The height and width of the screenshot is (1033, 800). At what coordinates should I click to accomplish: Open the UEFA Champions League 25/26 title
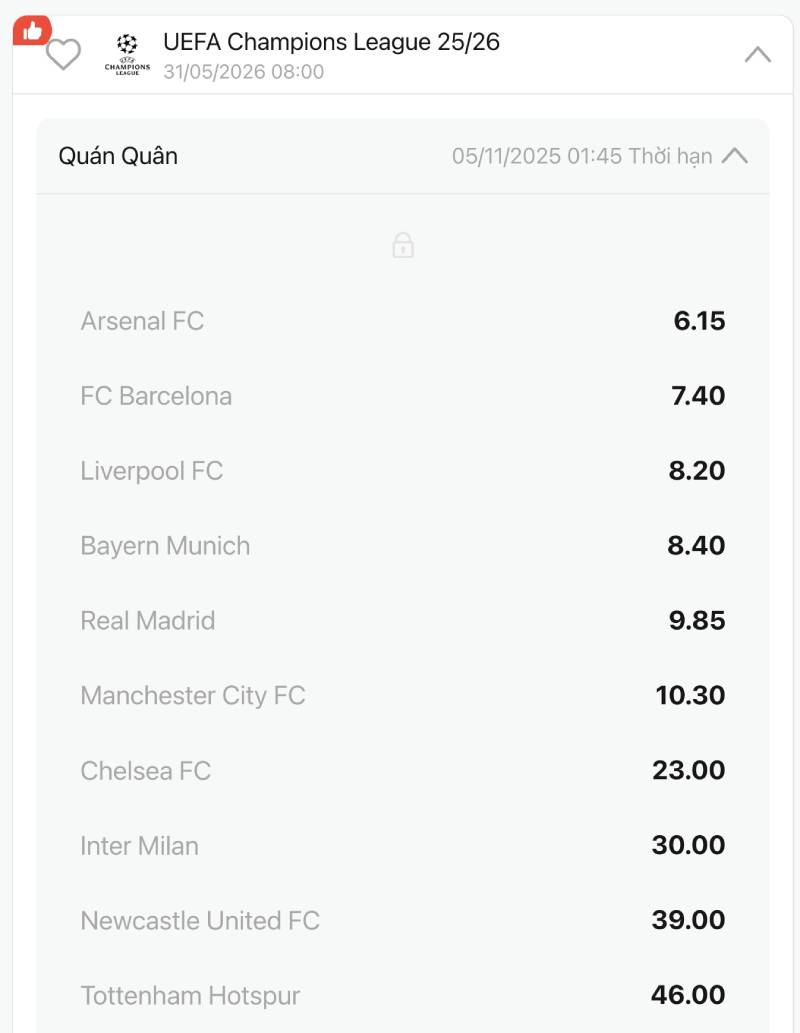tap(331, 42)
